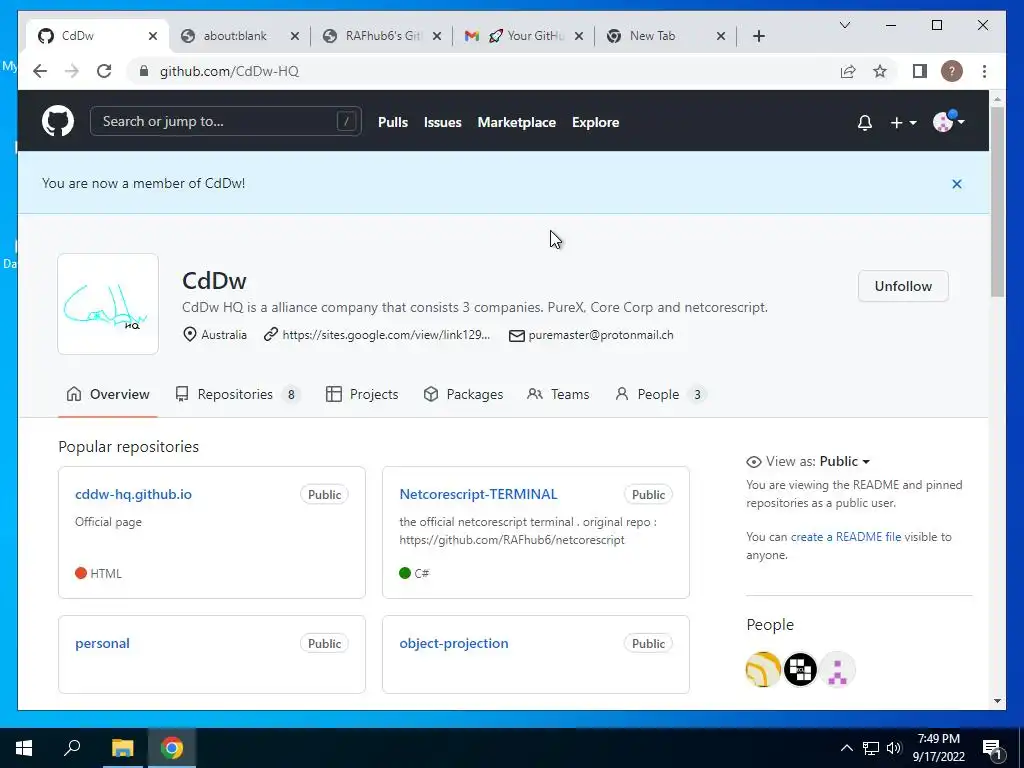1024x768 pixels.
Task: Open the user avatar menu
Action: click(x=949, y=121)
